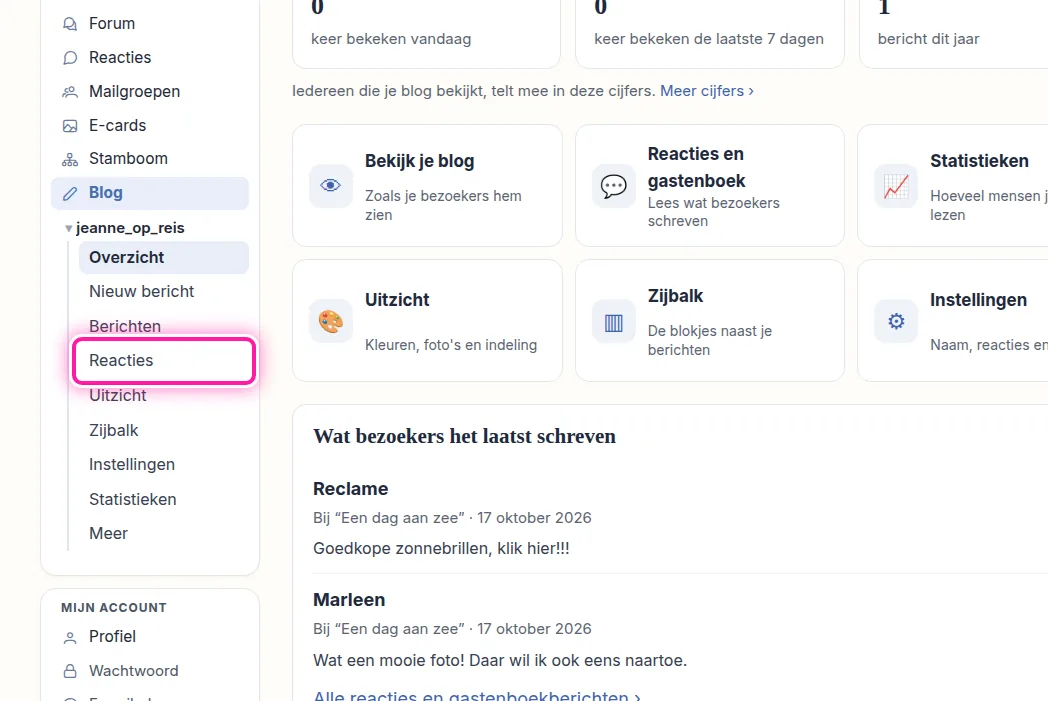The image size is (1048, 701).
Task: Click keer bekeken de laatste 7 dagen
Action: (709, 39)
